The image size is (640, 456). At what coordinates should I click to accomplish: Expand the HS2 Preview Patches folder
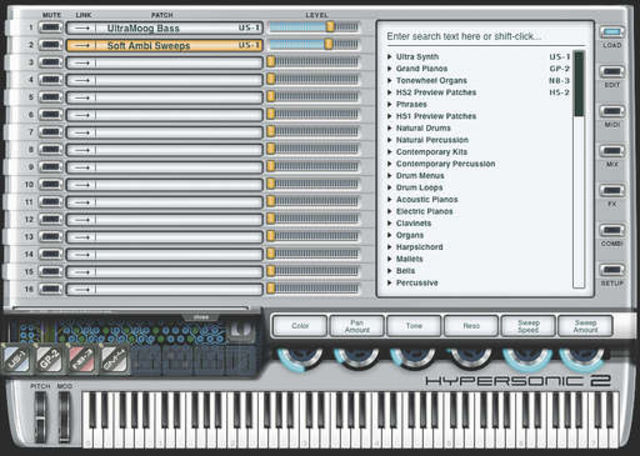click(390, 92)
